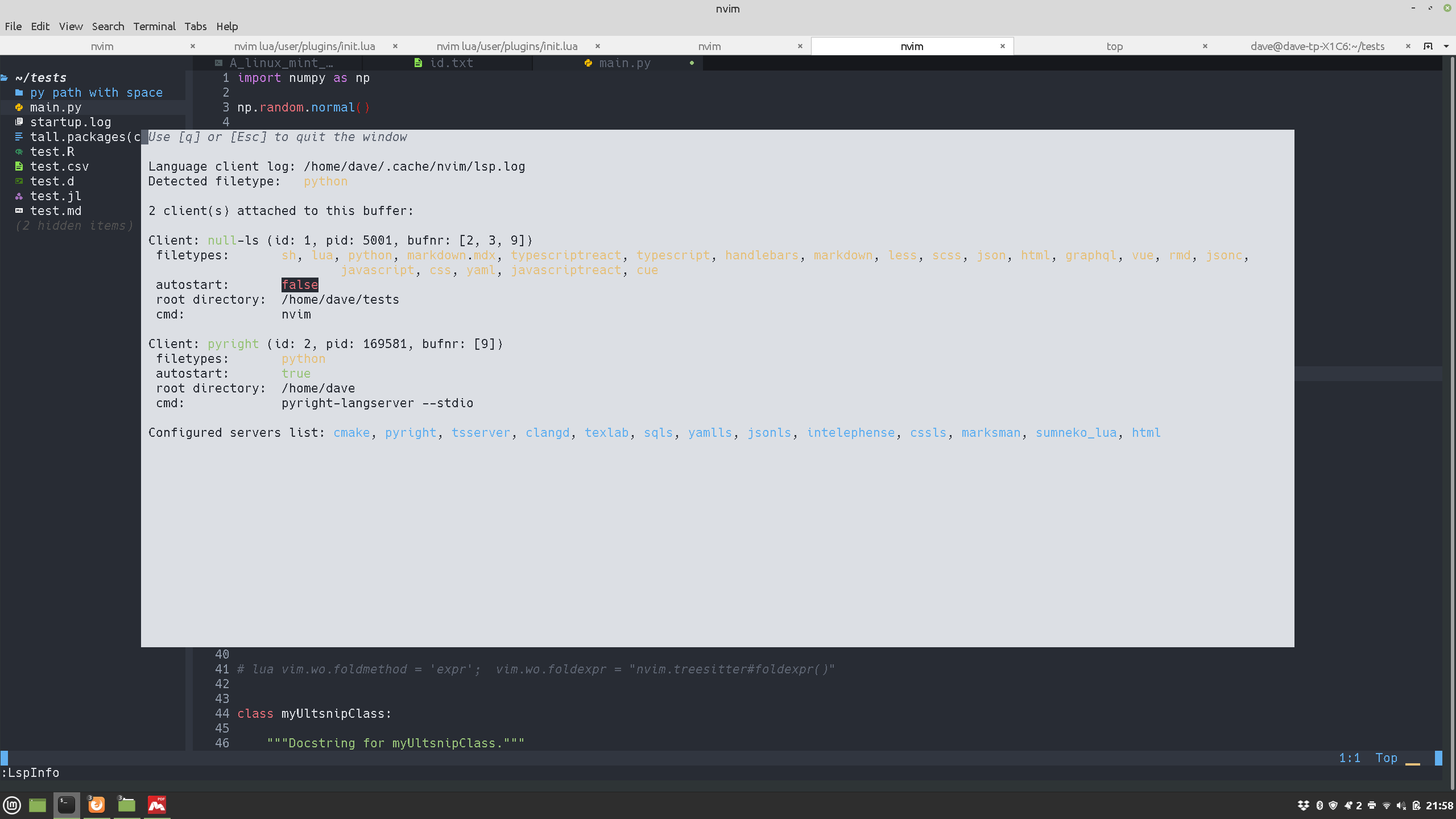This screenshot has width=1456, height=819.
Task: Click the new terminal tab button icon
Action: (1428, 46)
